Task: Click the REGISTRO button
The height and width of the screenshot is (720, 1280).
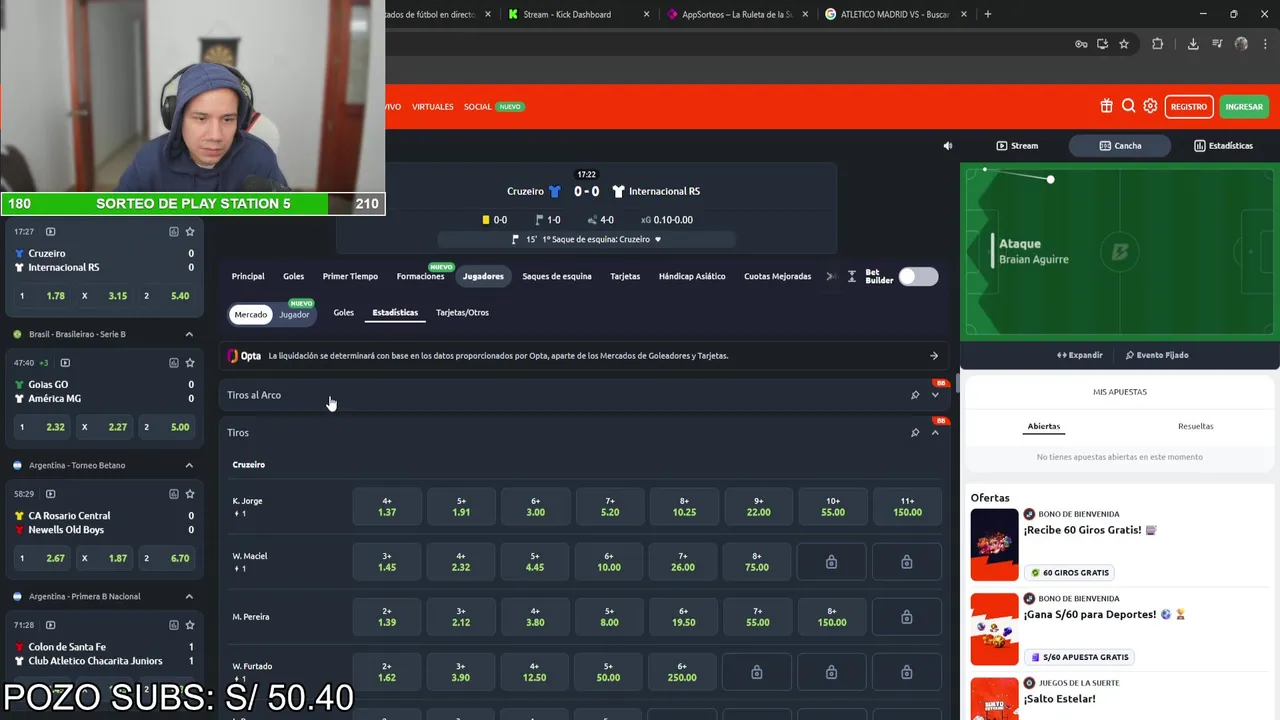Action: pyautogui.click(x=1189, y=106)
